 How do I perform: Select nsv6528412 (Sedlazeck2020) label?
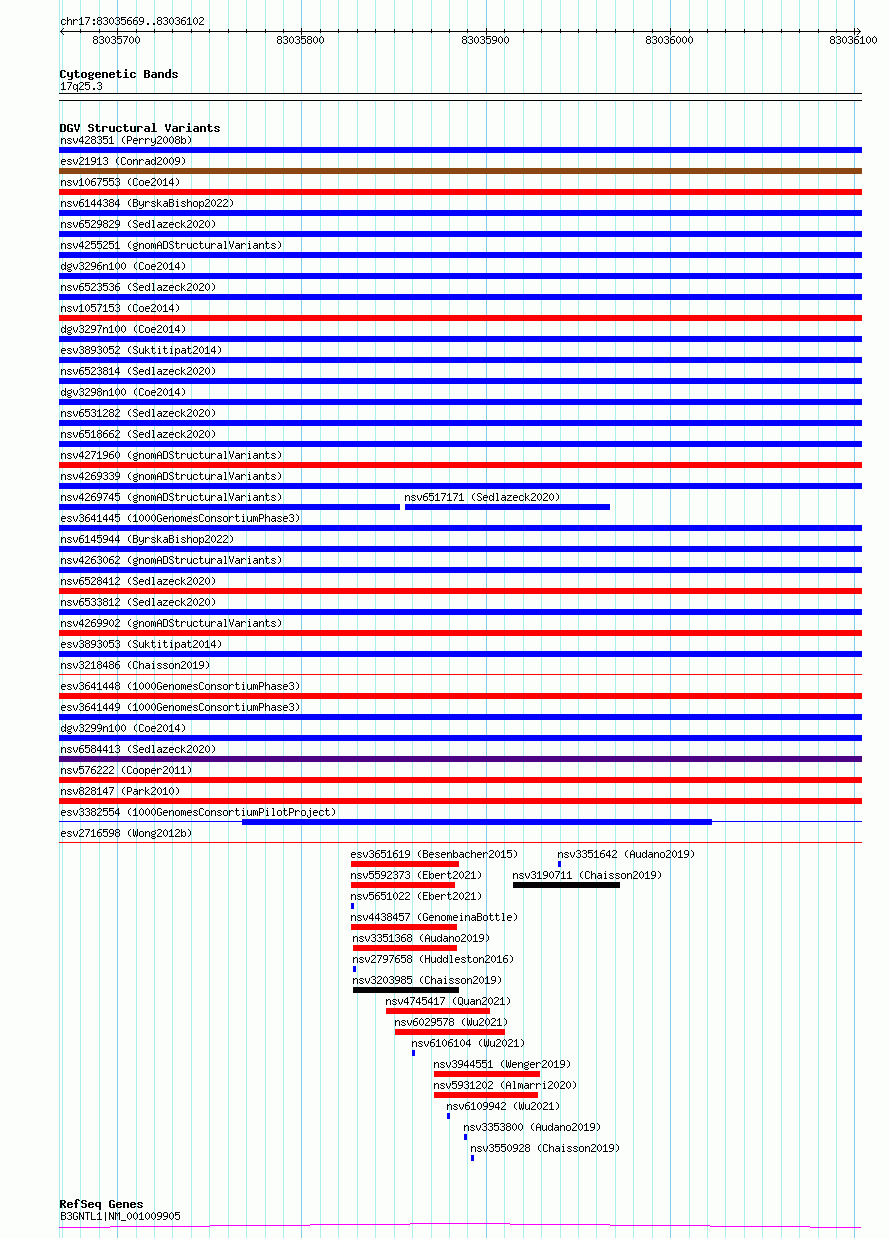pyautogui.click(x=138, y=581)
